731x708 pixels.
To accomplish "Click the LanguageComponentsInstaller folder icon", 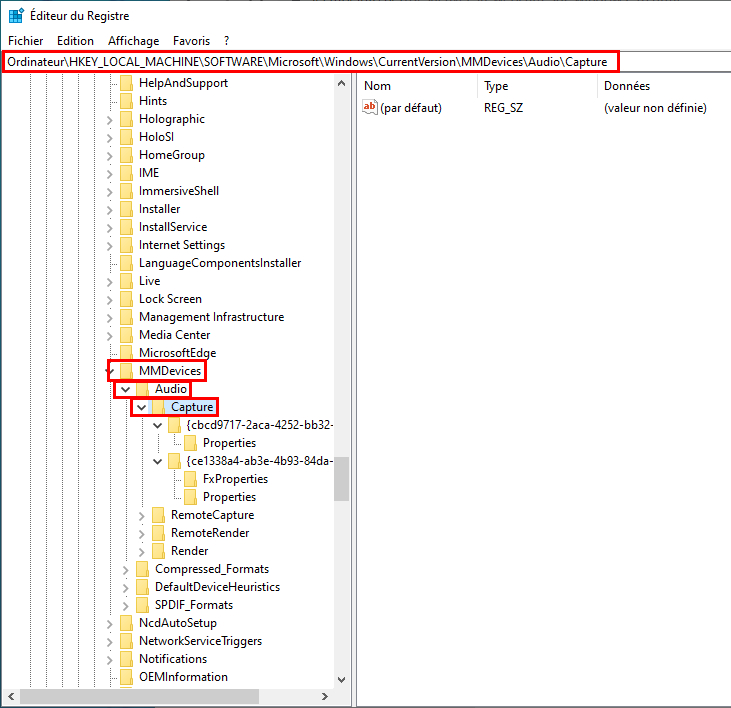I will click(126, 263).
